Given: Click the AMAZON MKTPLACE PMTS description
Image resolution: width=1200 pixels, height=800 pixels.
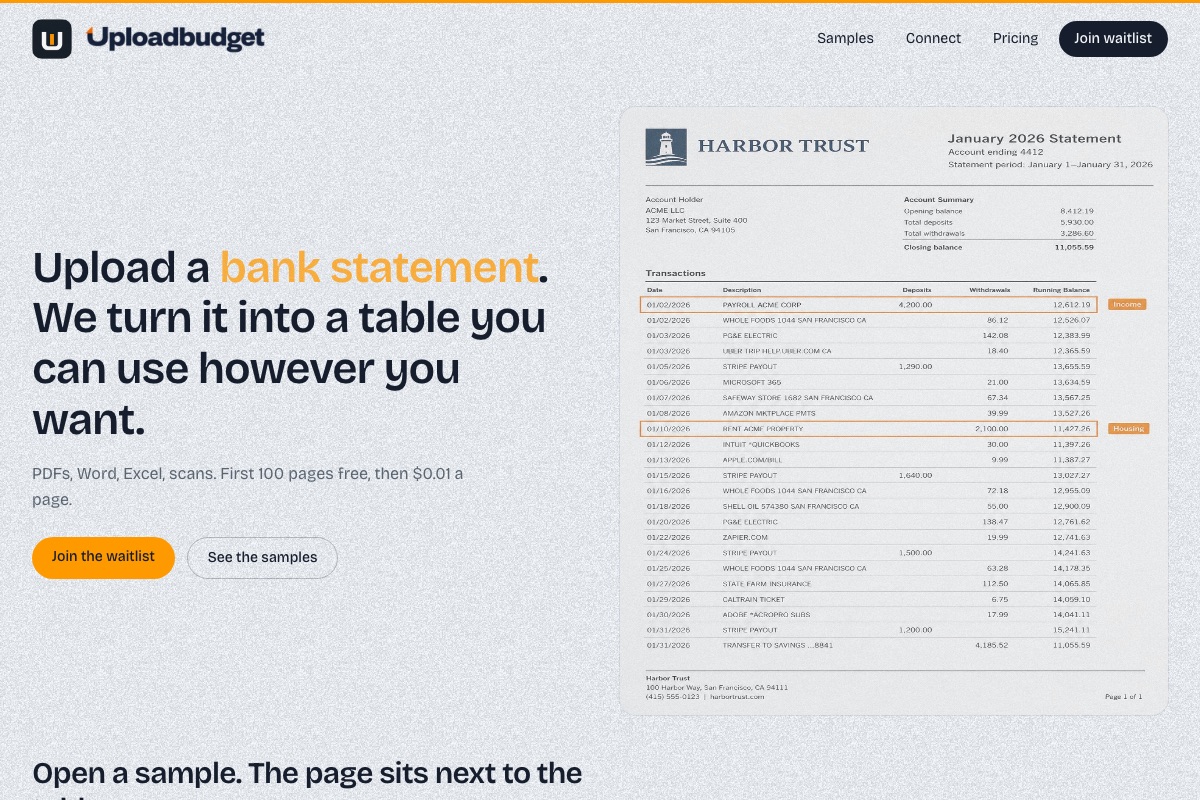Looking at the screenshot, I should [x=769, y=413].
